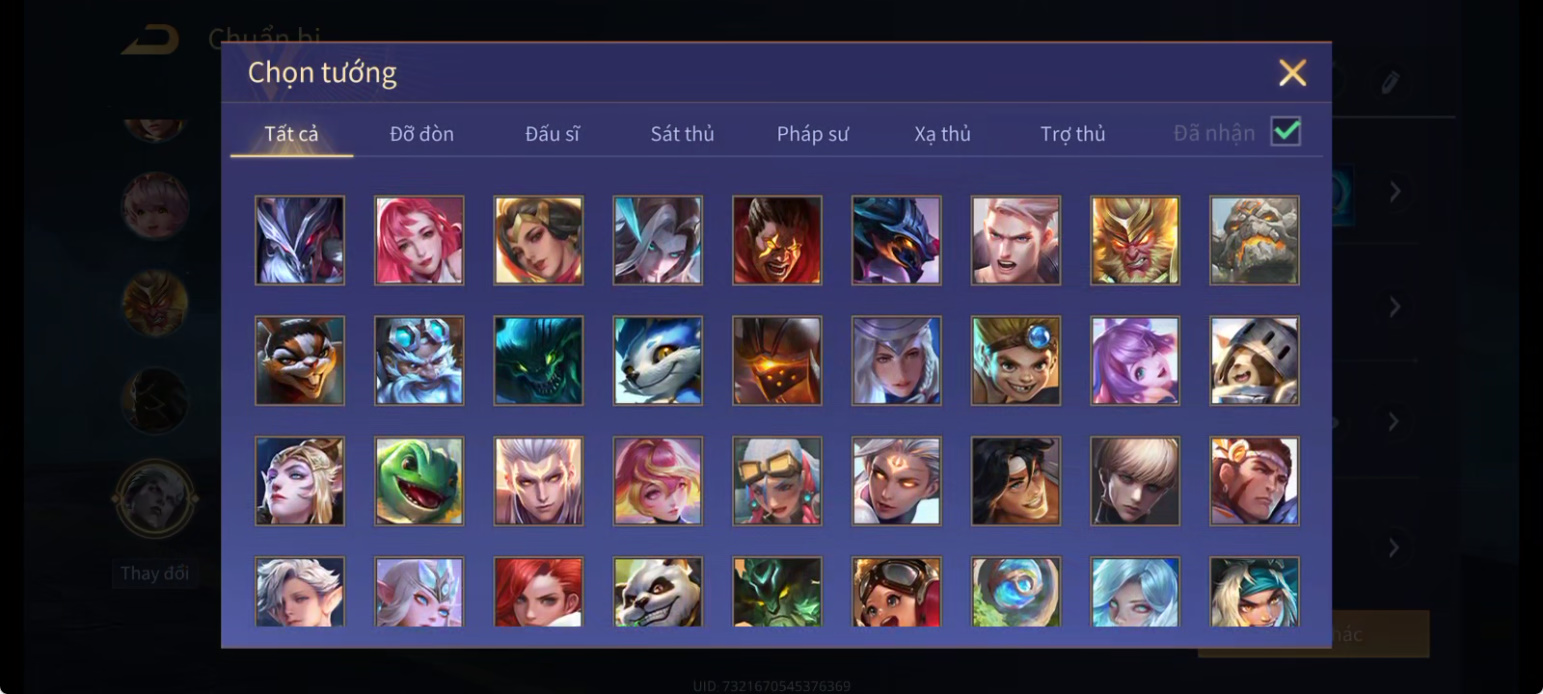Viewport: 1543px width, 694px height.
Task: Click the Thay đổi button
Action: pyautogui.click(x=155, y=574)
